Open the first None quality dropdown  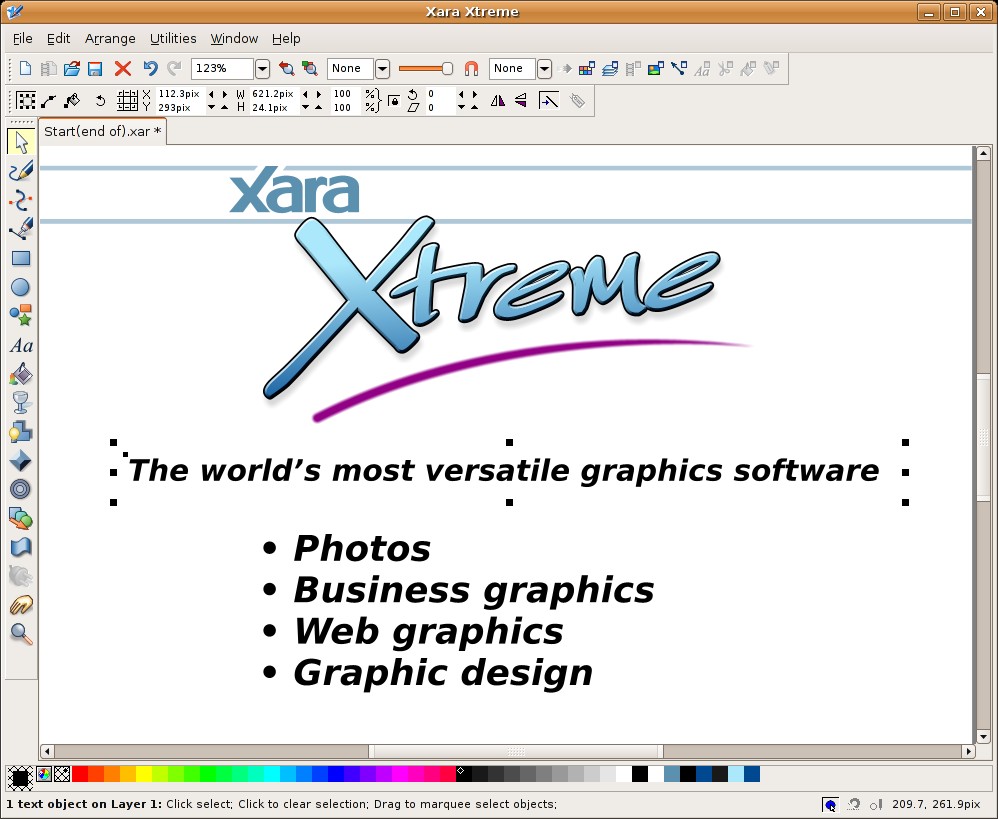[383, 68]
